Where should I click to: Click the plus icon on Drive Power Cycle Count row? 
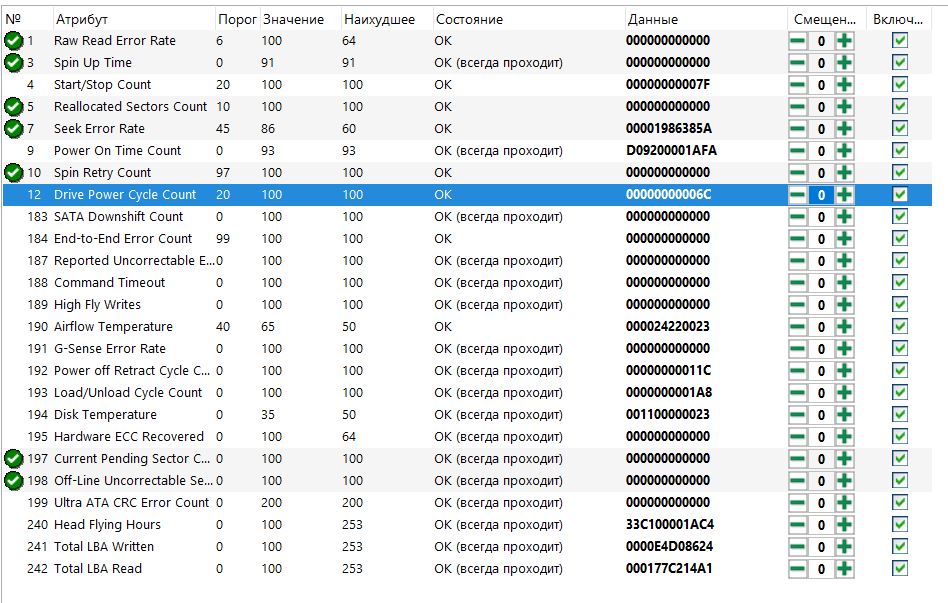click(x=844, y=195)
